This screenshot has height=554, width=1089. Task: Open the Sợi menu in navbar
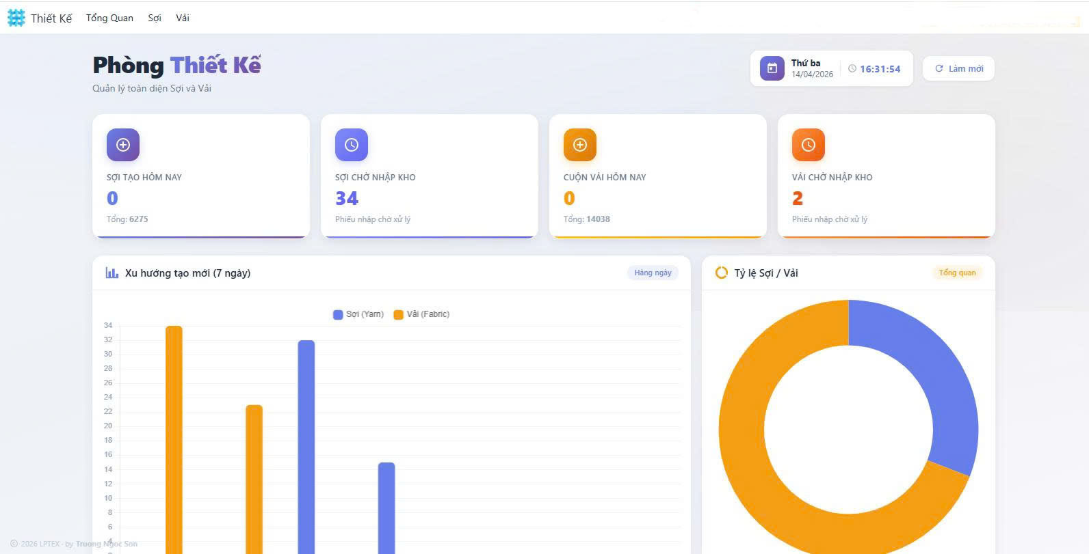point(154,18)
